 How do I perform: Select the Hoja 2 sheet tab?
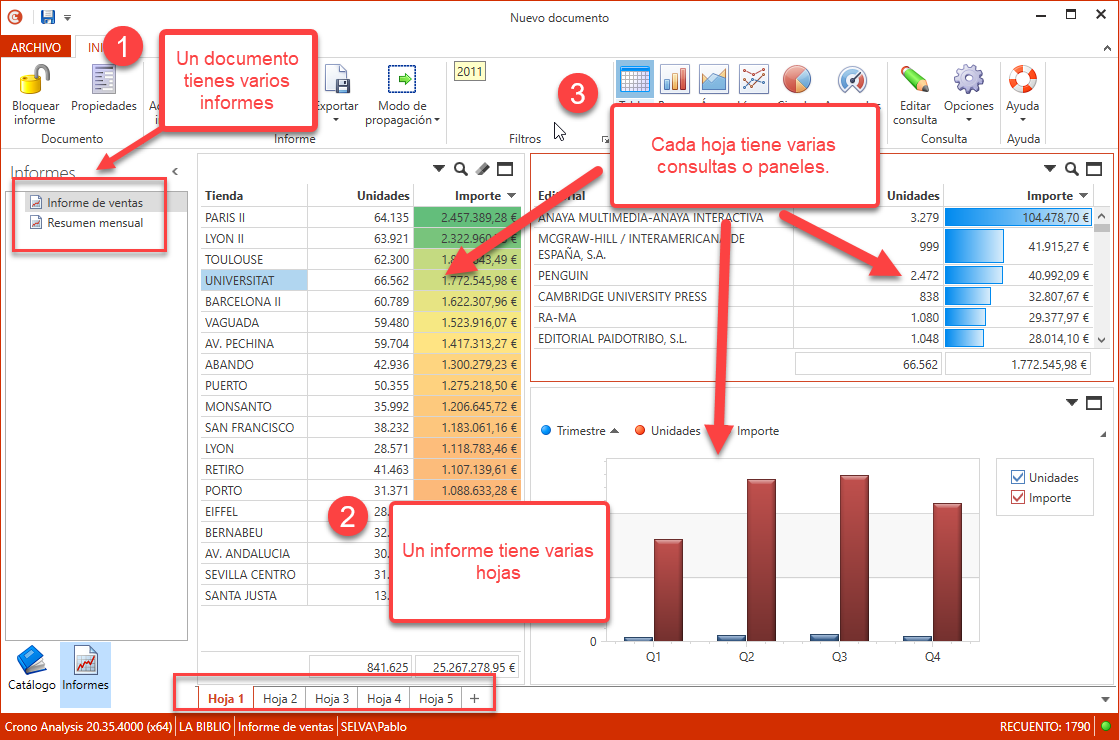(278, 697)
